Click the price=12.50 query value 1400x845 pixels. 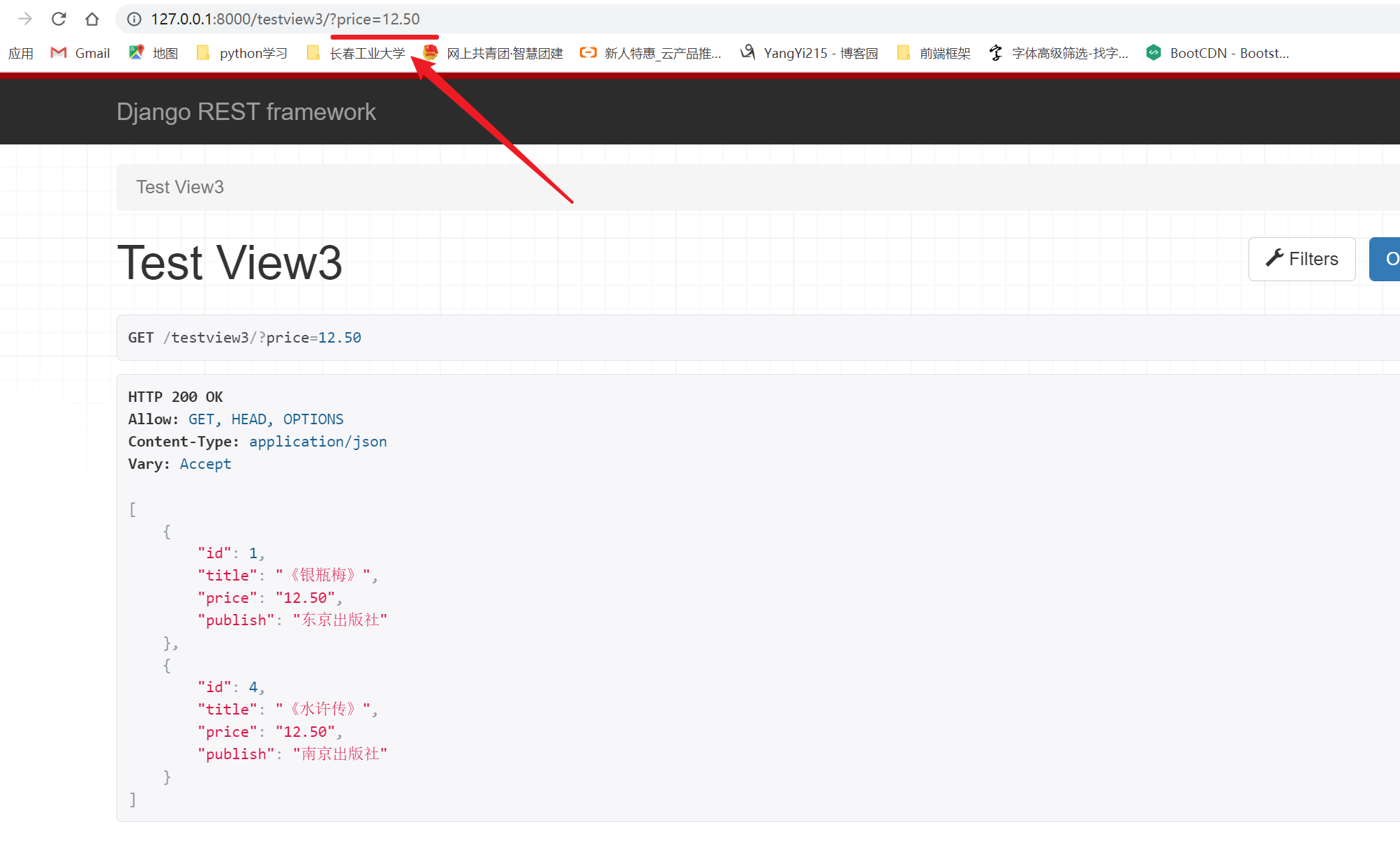coord(313,338)
